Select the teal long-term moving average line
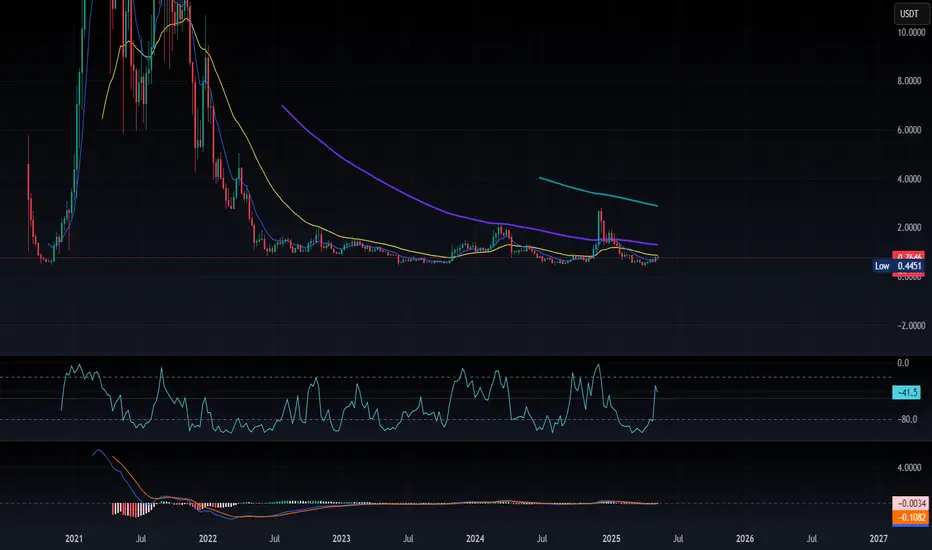932x550 pixels. [x=600, y=193]
